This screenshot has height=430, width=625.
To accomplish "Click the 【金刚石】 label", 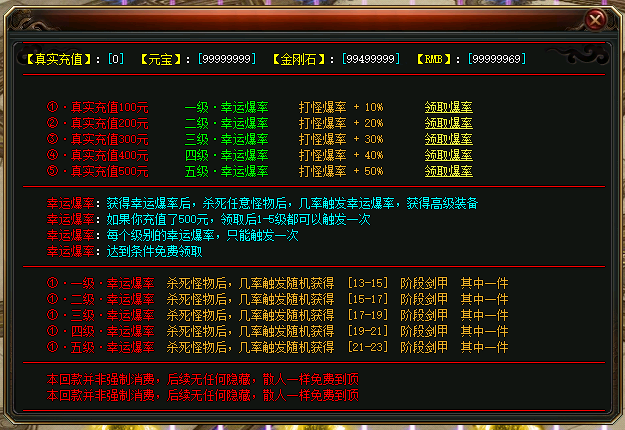I will [298, 59].
